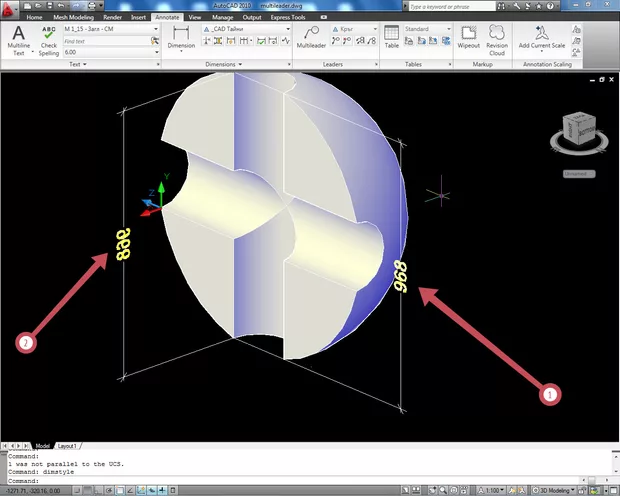Insert a Table
The width and height of the screenshot is (620, 496).
coord(391,38)
